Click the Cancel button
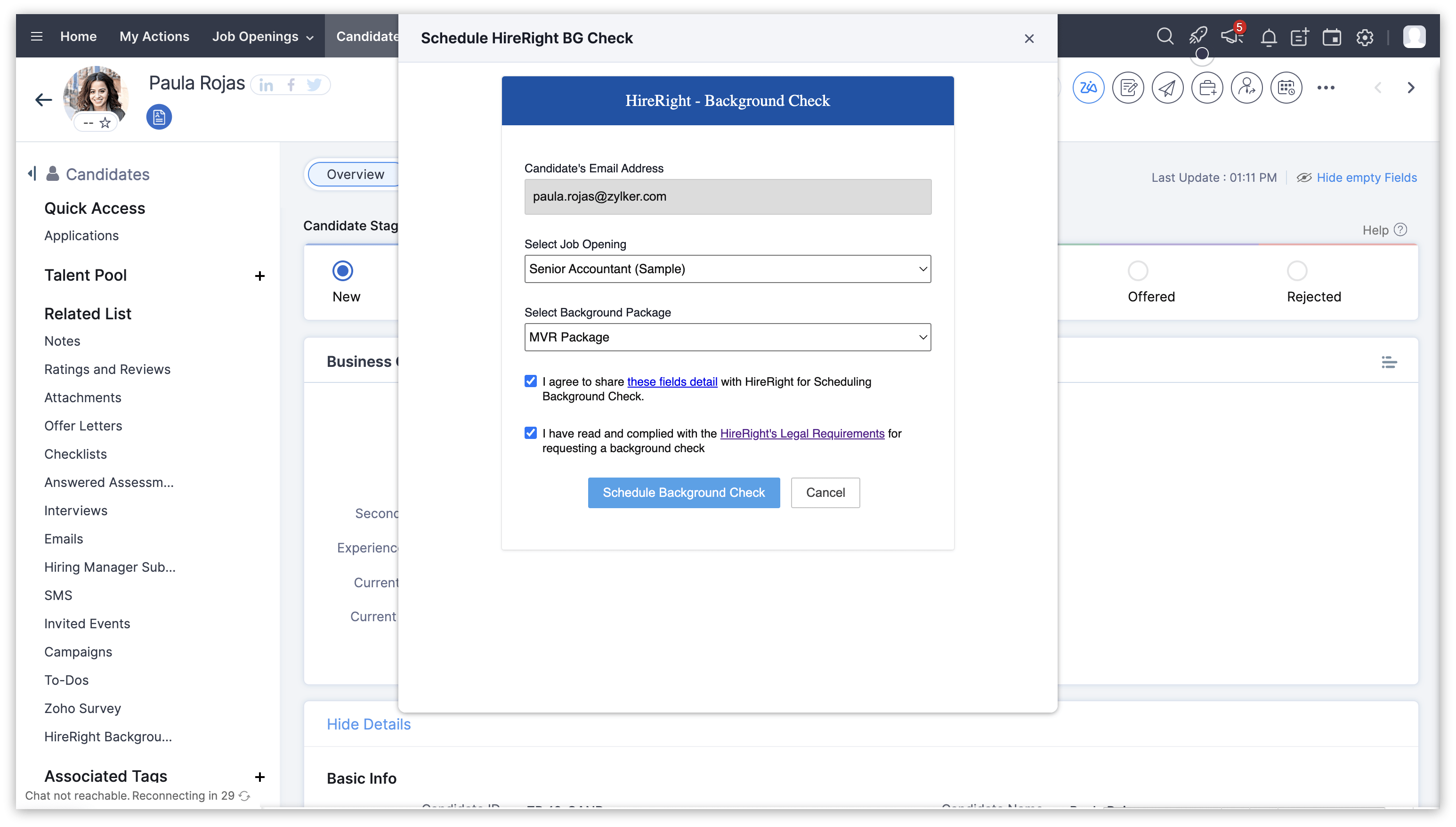The image size is (1456, 827). [825, 493]
